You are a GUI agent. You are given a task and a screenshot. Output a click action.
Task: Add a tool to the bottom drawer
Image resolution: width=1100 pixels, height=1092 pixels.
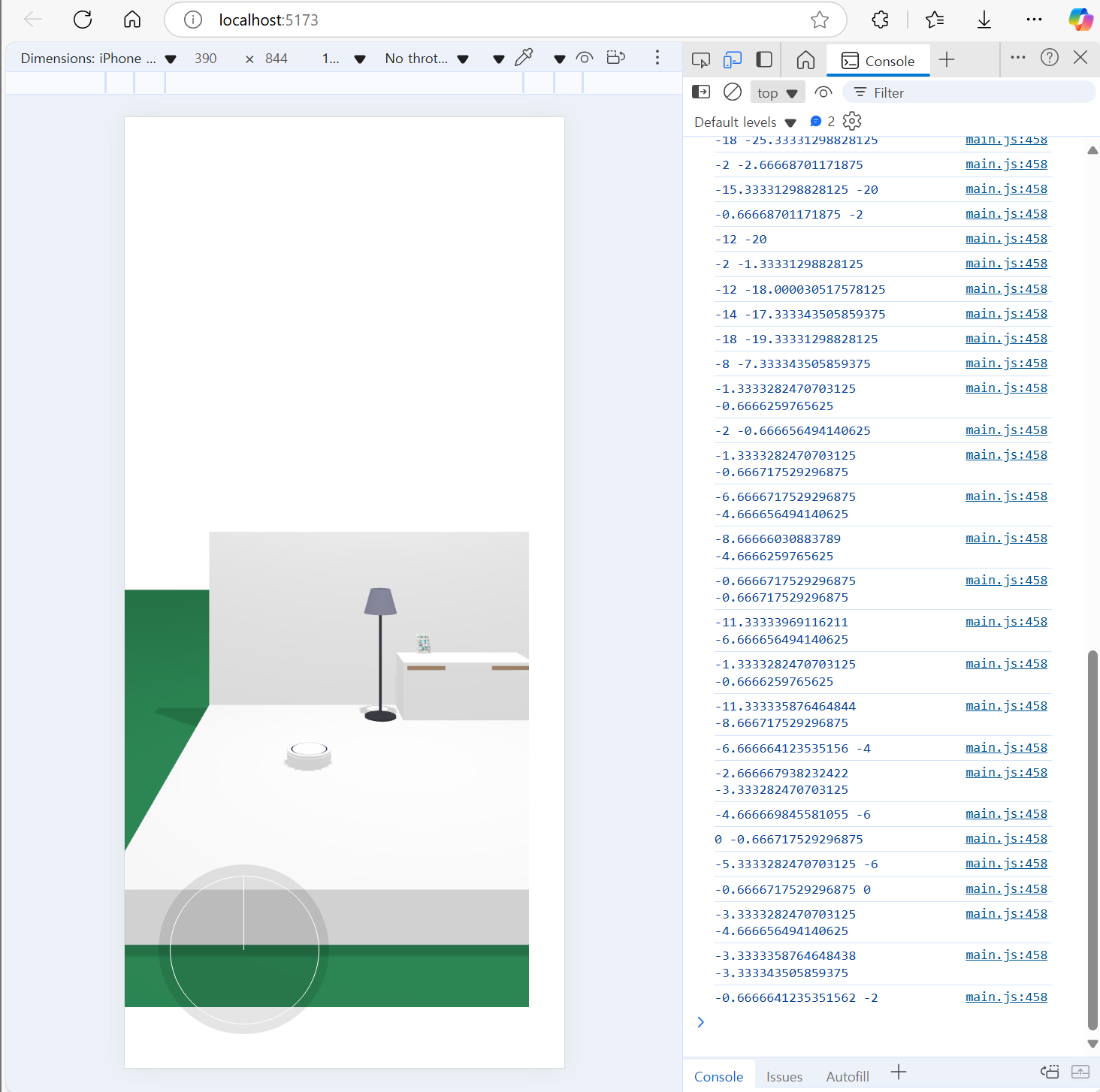899,1072
